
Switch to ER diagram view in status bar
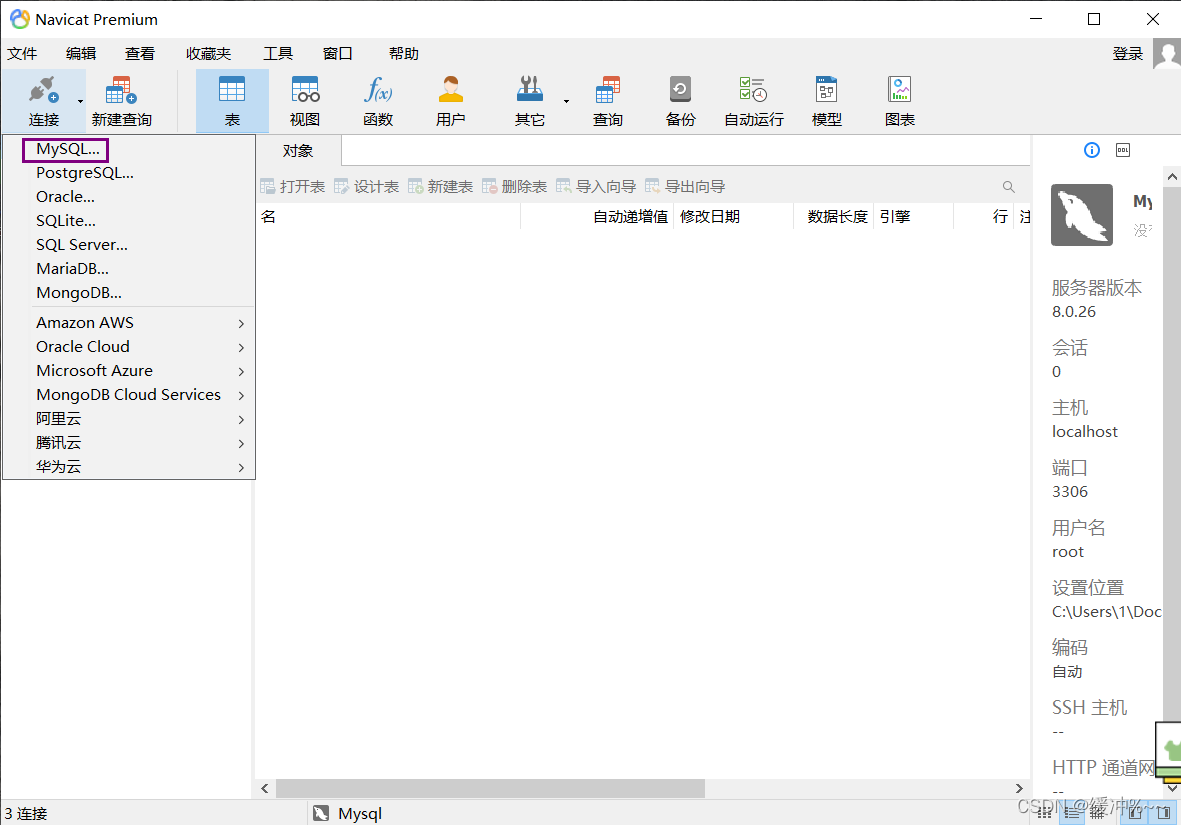(1098, 812)
